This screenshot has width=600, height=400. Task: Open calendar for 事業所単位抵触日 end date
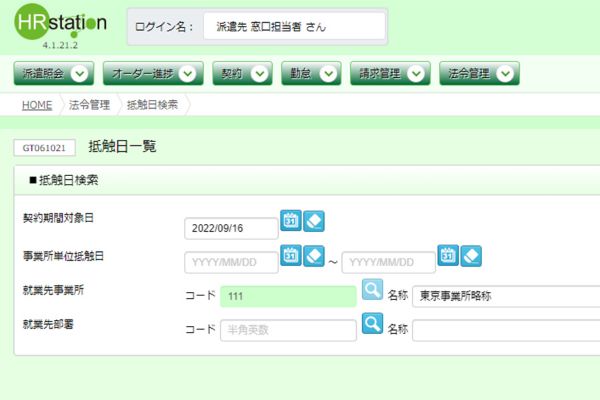click(448, 256)
